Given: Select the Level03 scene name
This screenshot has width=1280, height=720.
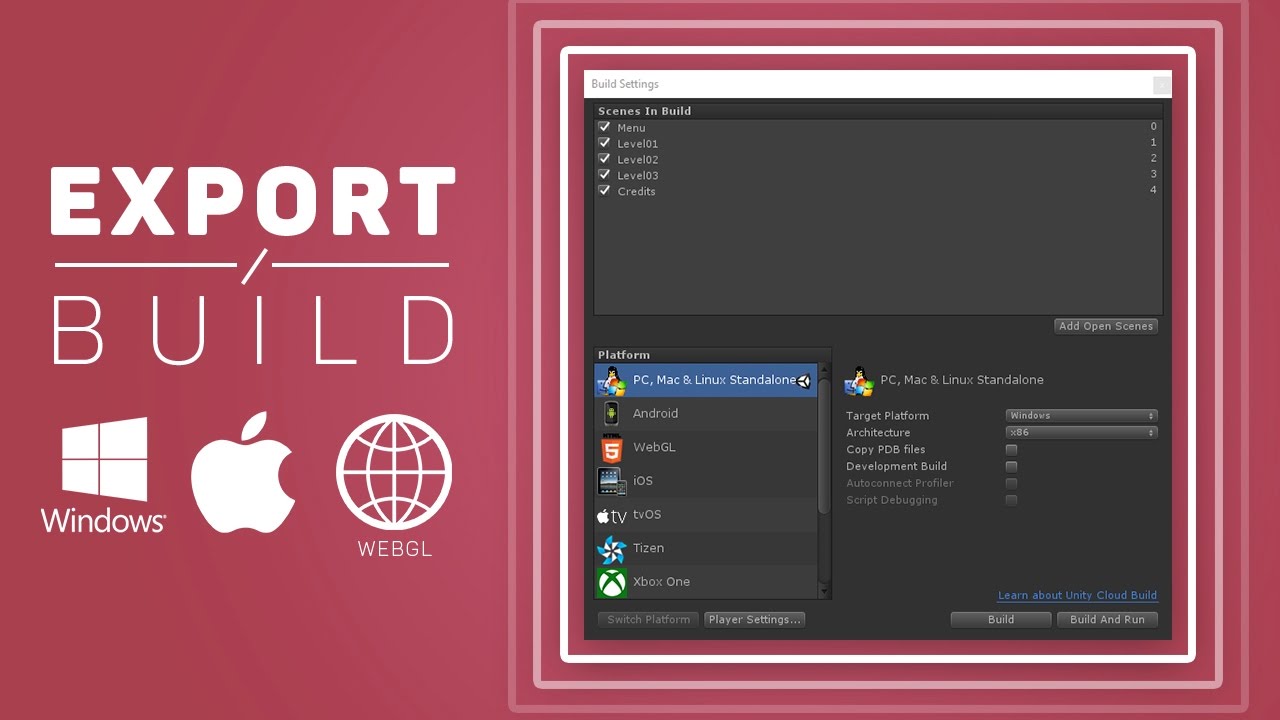Looking at the screenshot, I should point(637,176).
